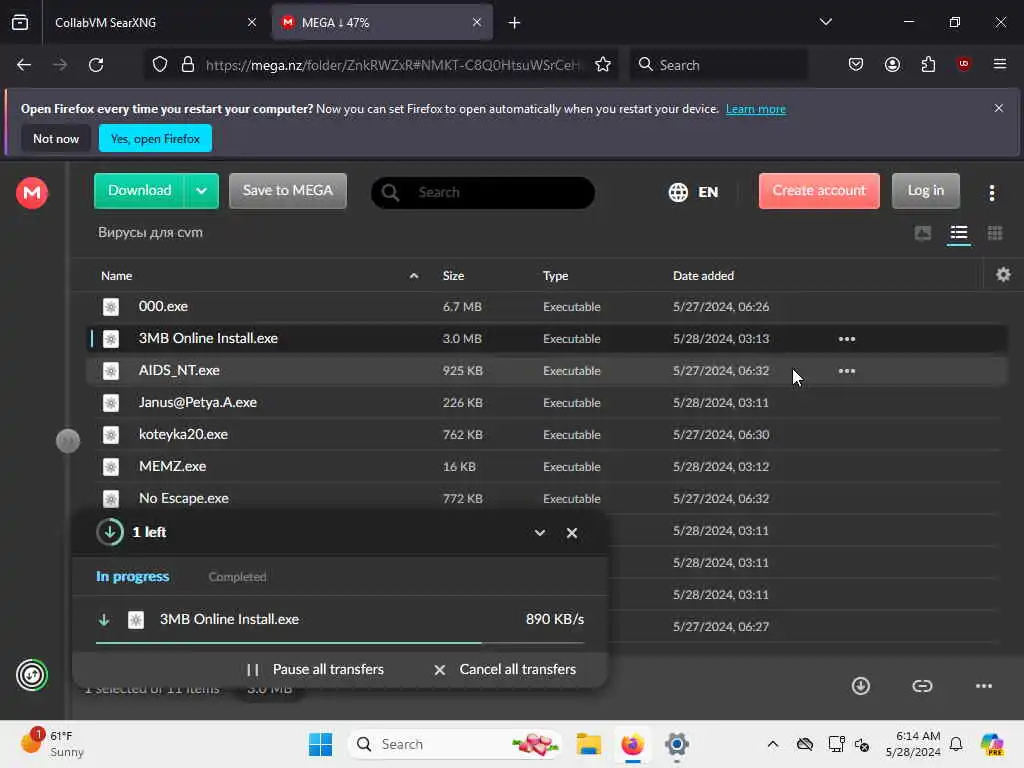This screenshot has height=768, width=1024.
Task: Close the transfers panel
Action: pos(571,533)
